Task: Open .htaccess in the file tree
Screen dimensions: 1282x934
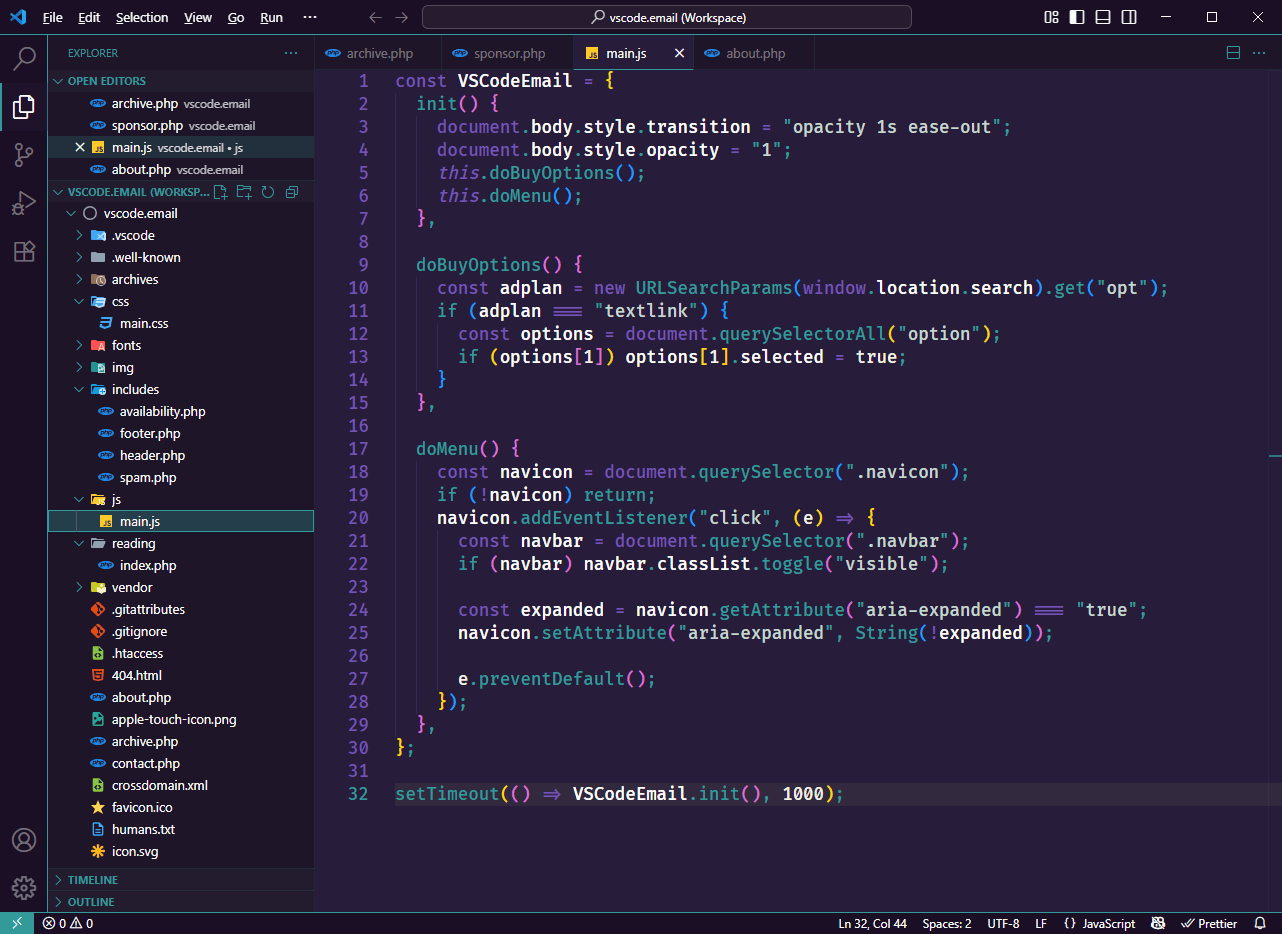Action: (181, 653)
